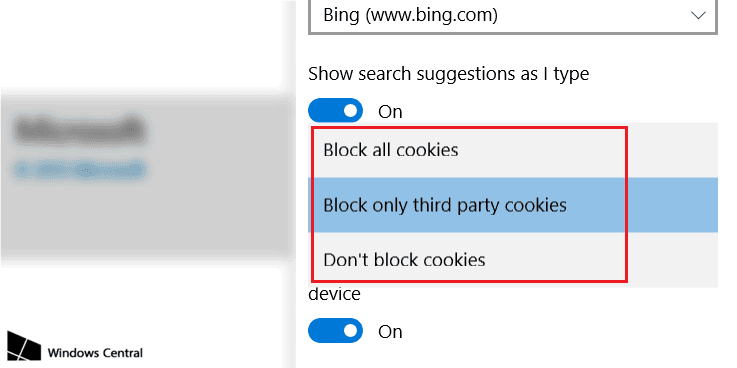The width and height of the screenshot is (737, 368).
Task: Toggle the switch below the "device" text
Action: pos(336,330)
